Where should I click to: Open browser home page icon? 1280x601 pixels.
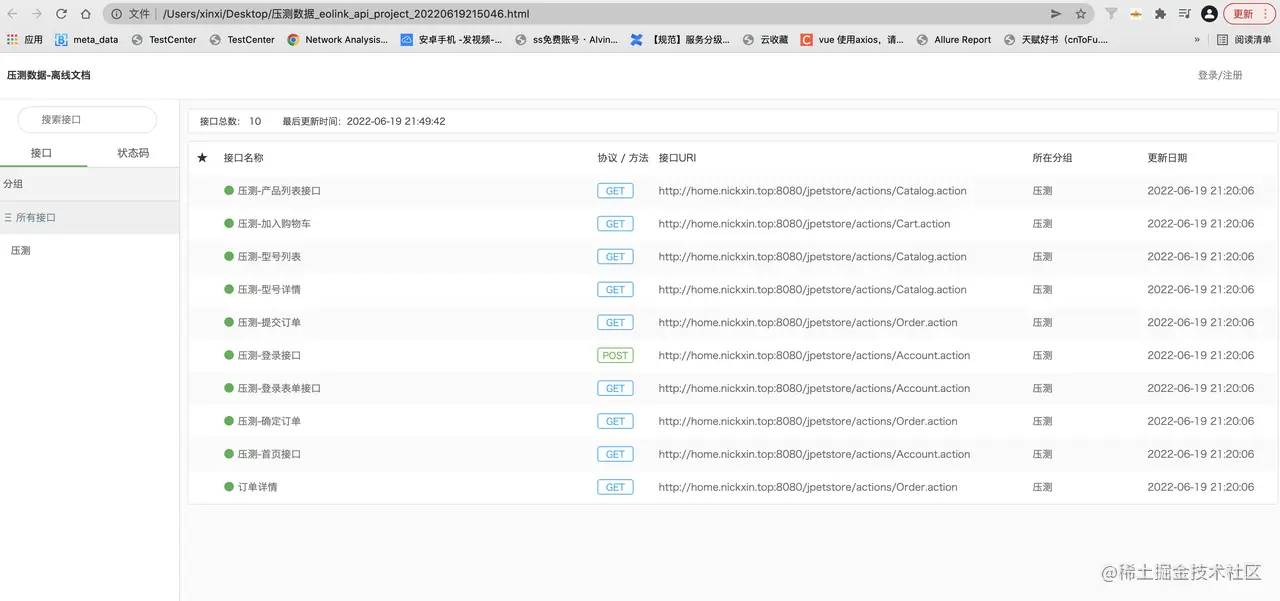85,14
